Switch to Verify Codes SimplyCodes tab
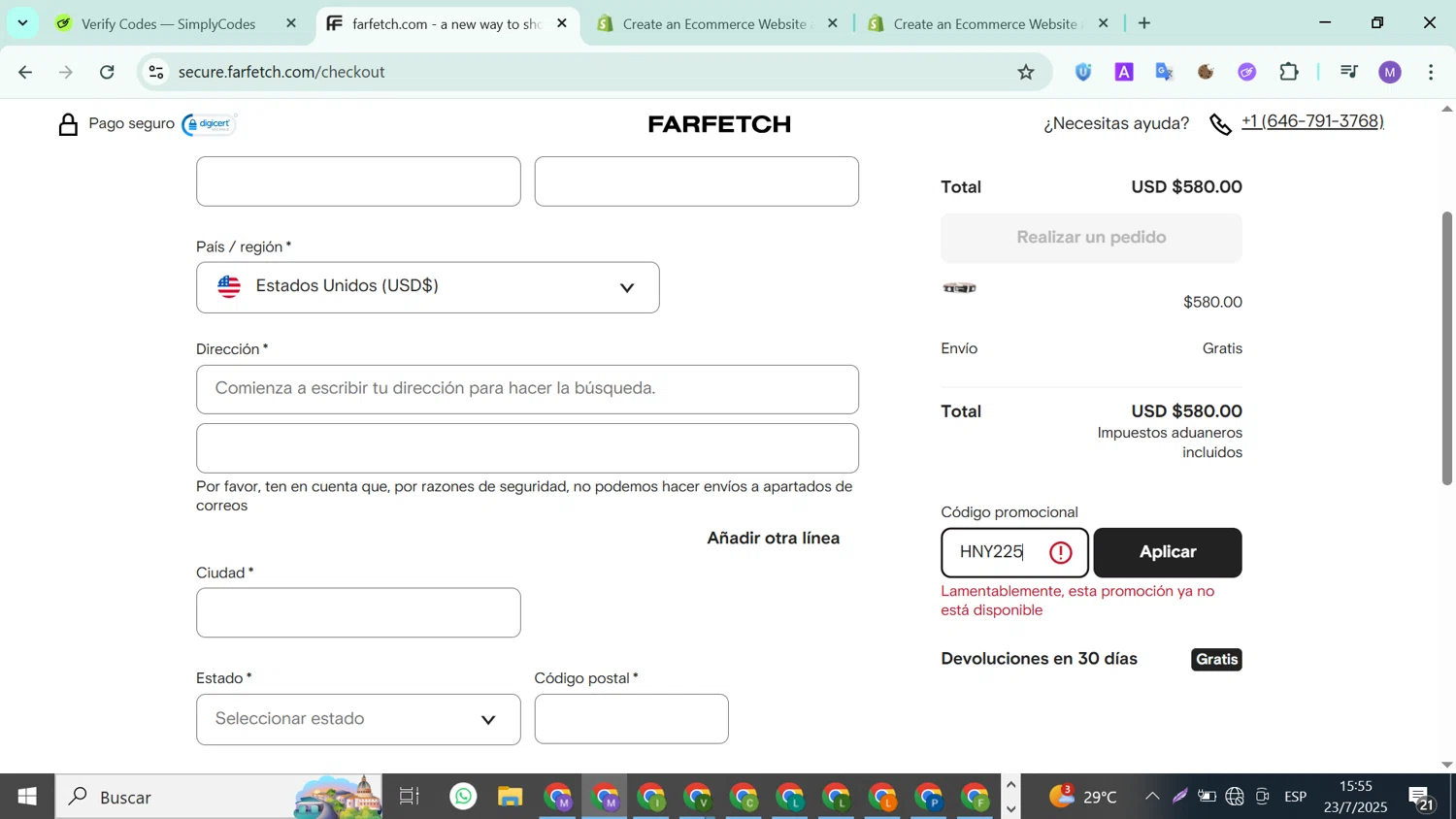Image resolution: width=1456 pixels, height=819 pixels. (169, 23)
